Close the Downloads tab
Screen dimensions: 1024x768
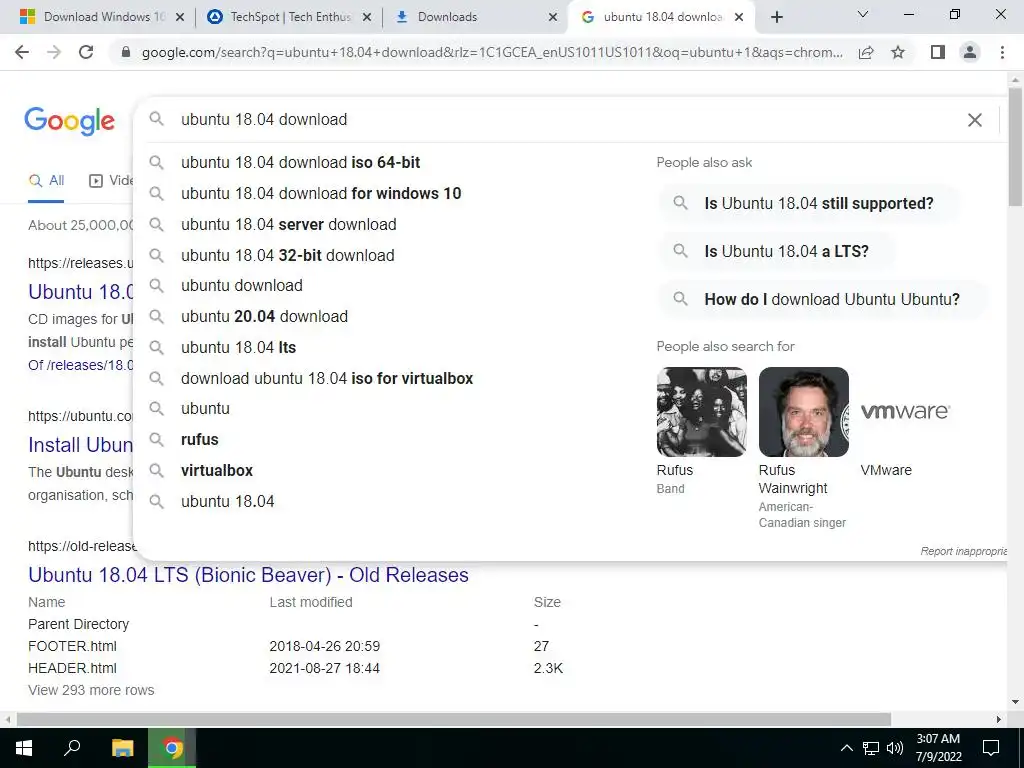click(553, 17)
